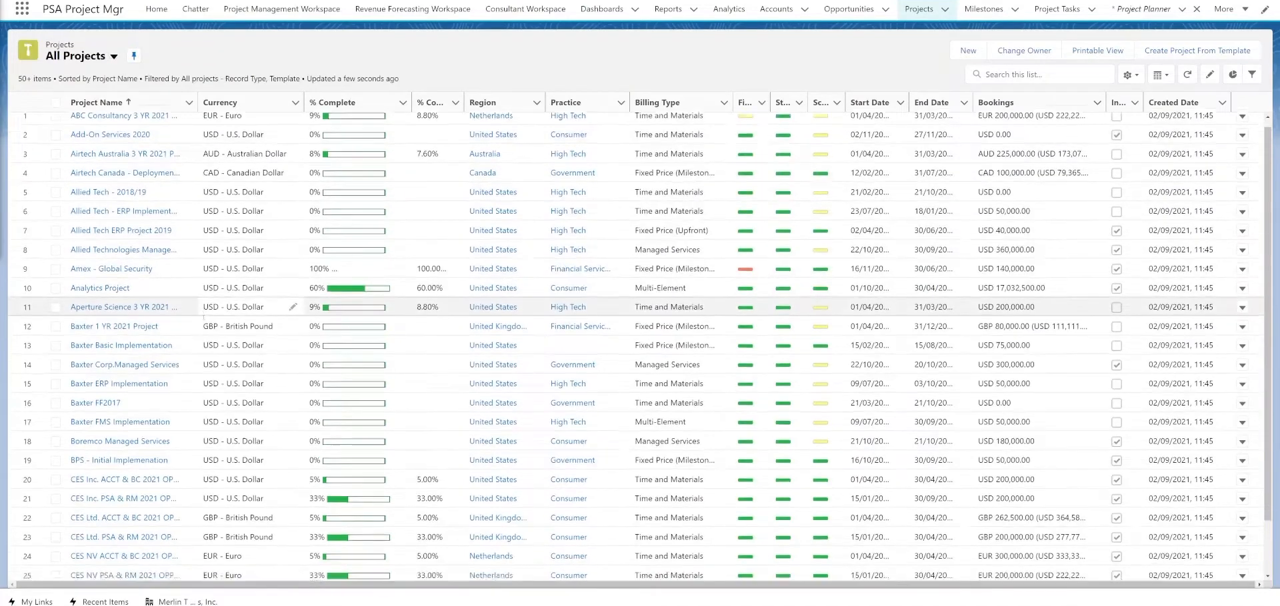The height and width of the screenshot is (606, 1280).
Task: Open the Chatter tab
Action: (x=195, y=9)
